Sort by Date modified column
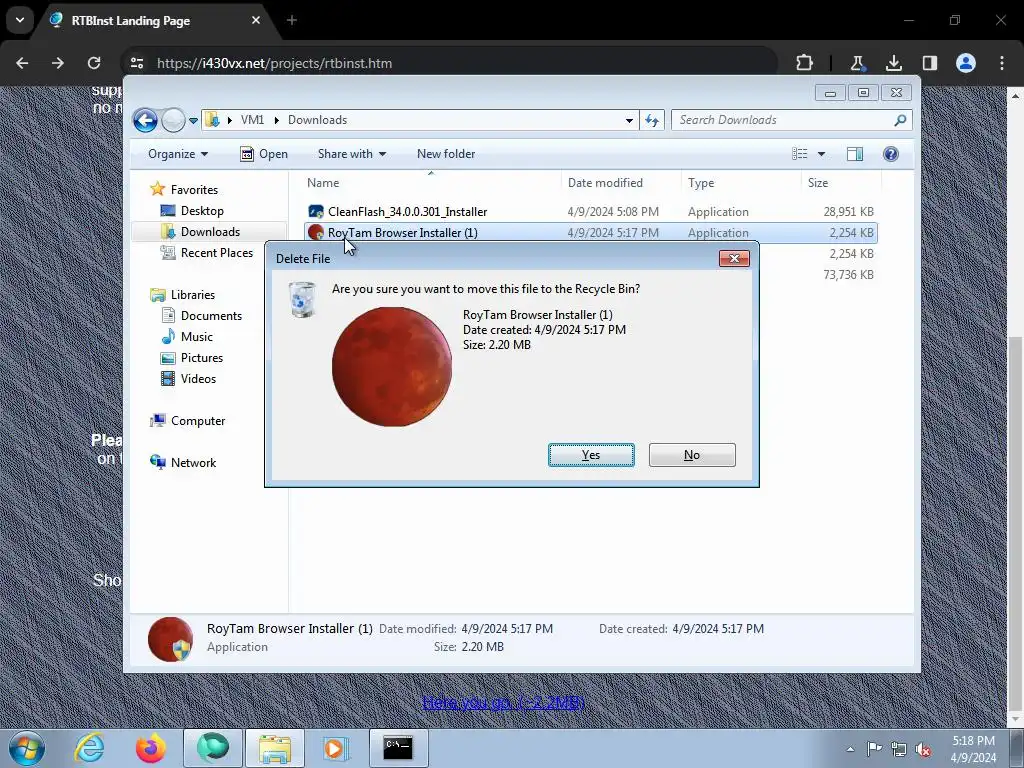 click(620, 183)
